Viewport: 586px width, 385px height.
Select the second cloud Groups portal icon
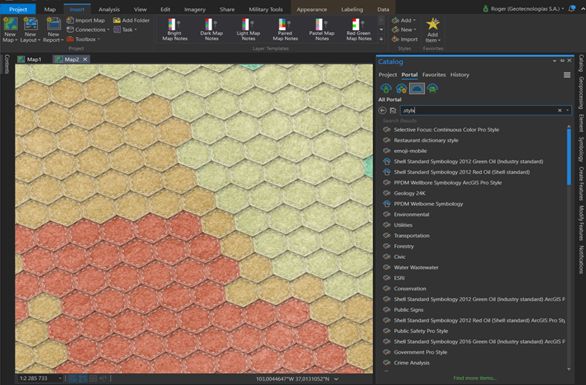click(401, 89)
